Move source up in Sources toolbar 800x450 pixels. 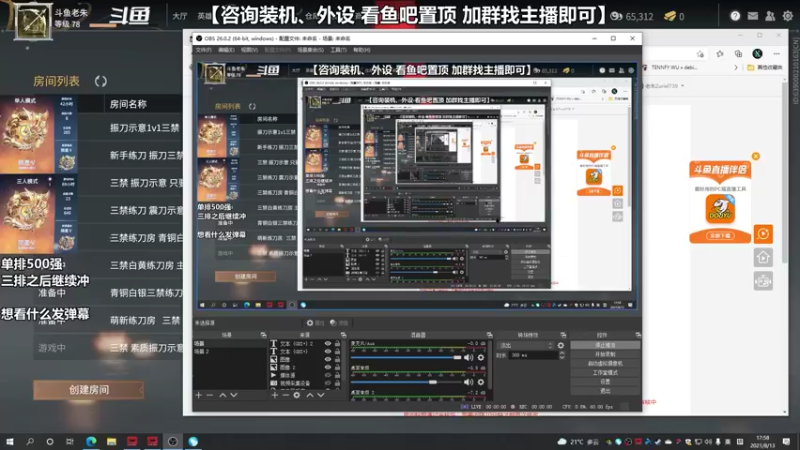click(x=310, y=395)
